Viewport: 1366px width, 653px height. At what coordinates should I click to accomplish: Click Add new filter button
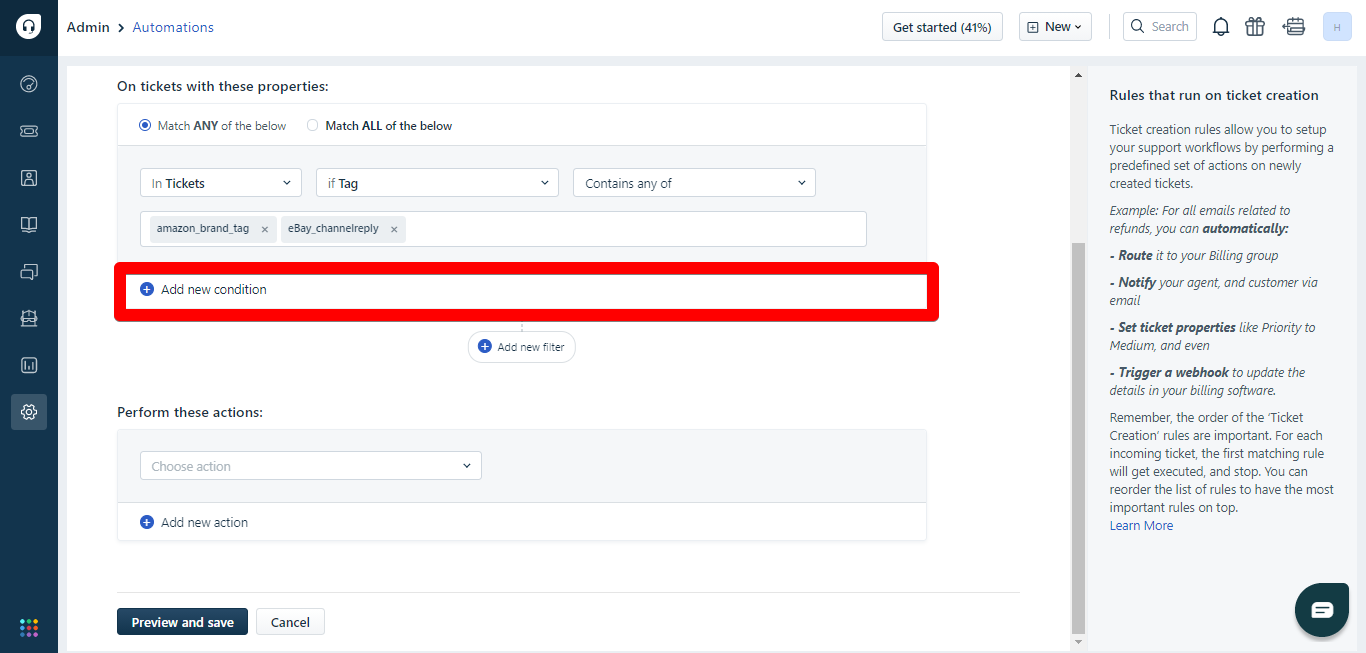pos(521,347)
